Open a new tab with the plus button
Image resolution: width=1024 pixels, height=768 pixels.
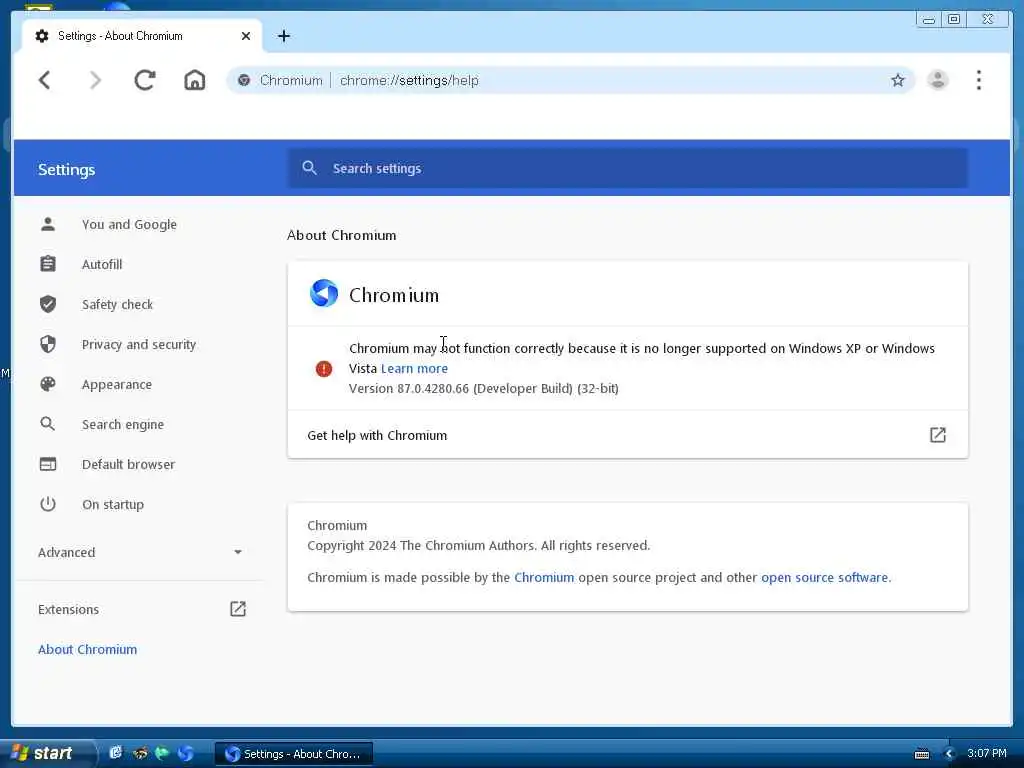tap(283, 36)
